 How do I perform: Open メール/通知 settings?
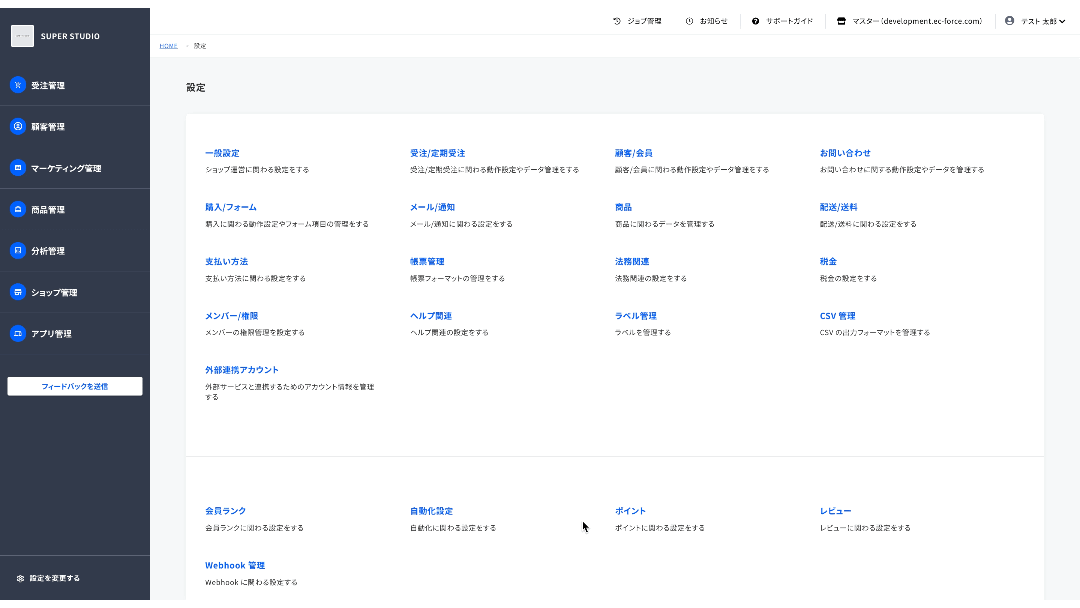(433, 207)
